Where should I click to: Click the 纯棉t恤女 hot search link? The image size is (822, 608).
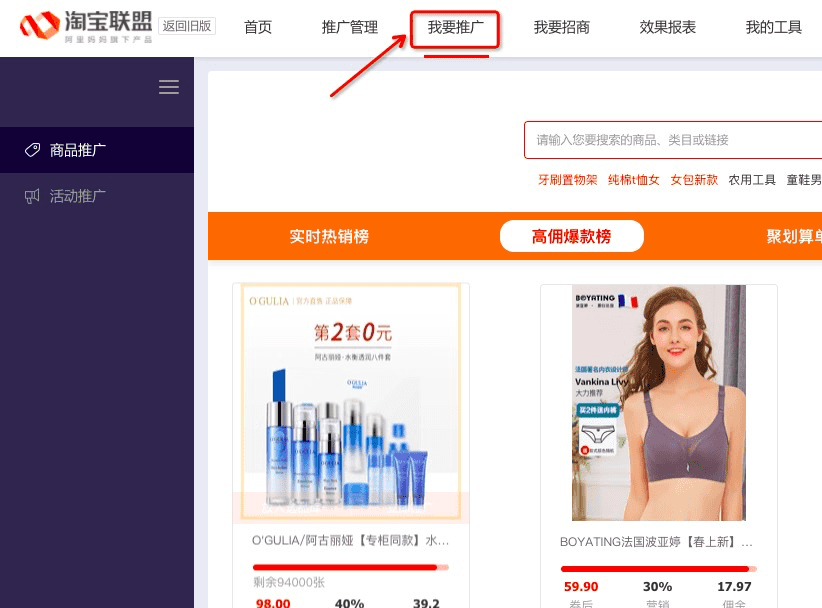[x=634, y=180]
